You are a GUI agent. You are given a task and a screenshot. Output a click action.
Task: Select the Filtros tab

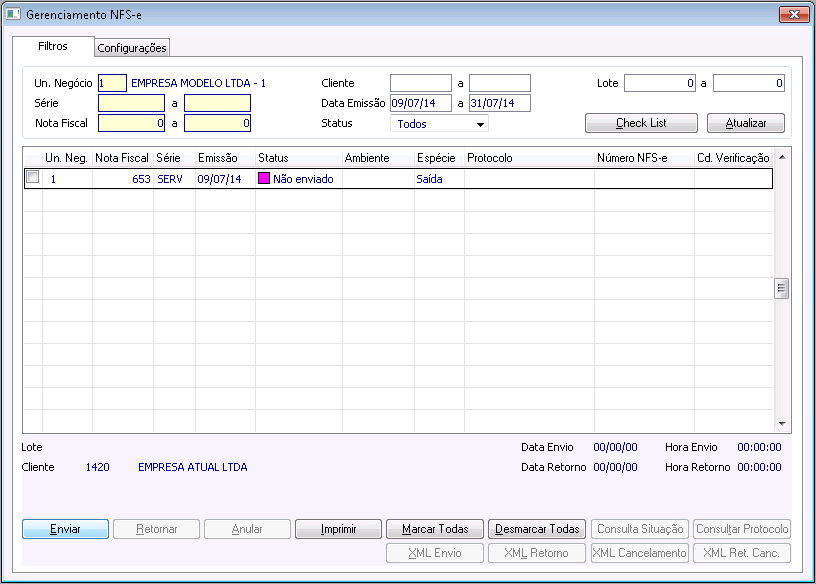point(53,46)
